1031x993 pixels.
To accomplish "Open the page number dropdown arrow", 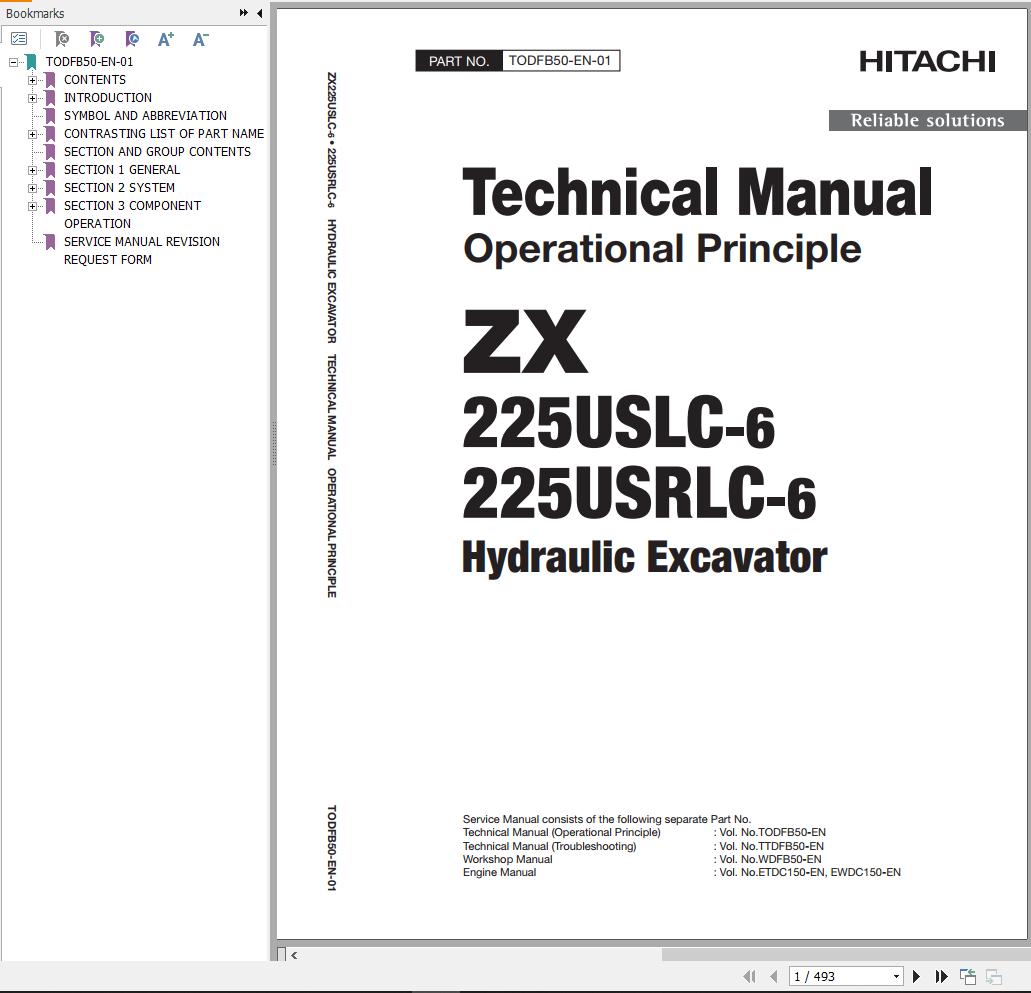I will pyautogui.click(x=896, y=977).
